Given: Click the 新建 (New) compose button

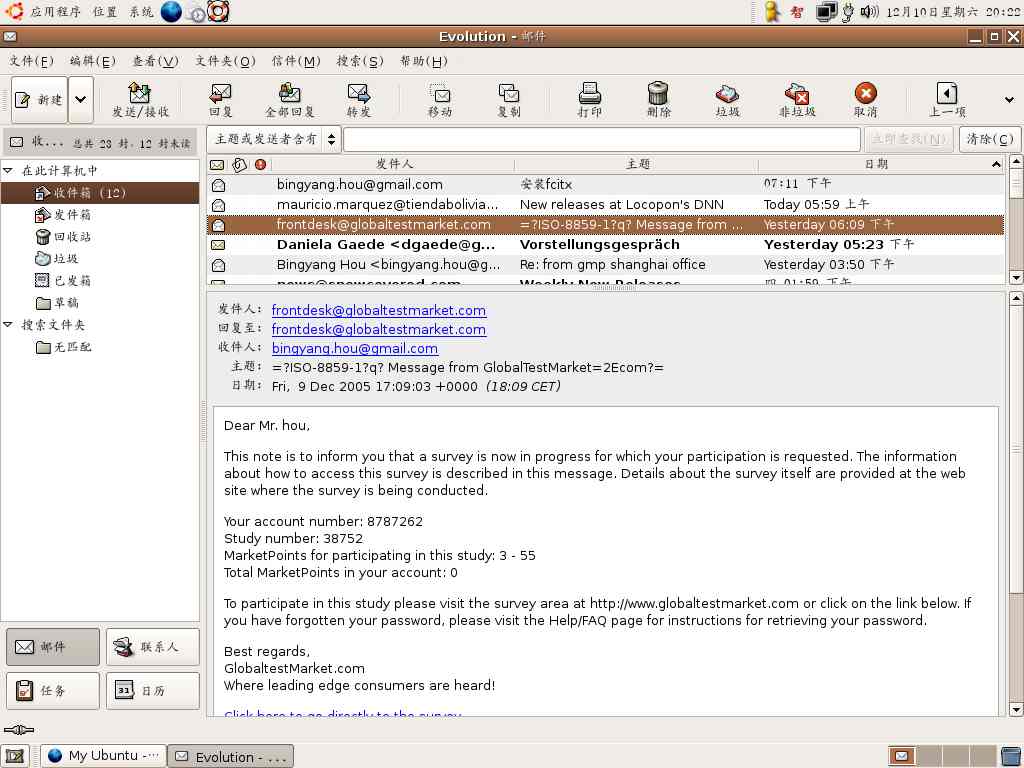Looking at the screenshot, I should 40,100.
